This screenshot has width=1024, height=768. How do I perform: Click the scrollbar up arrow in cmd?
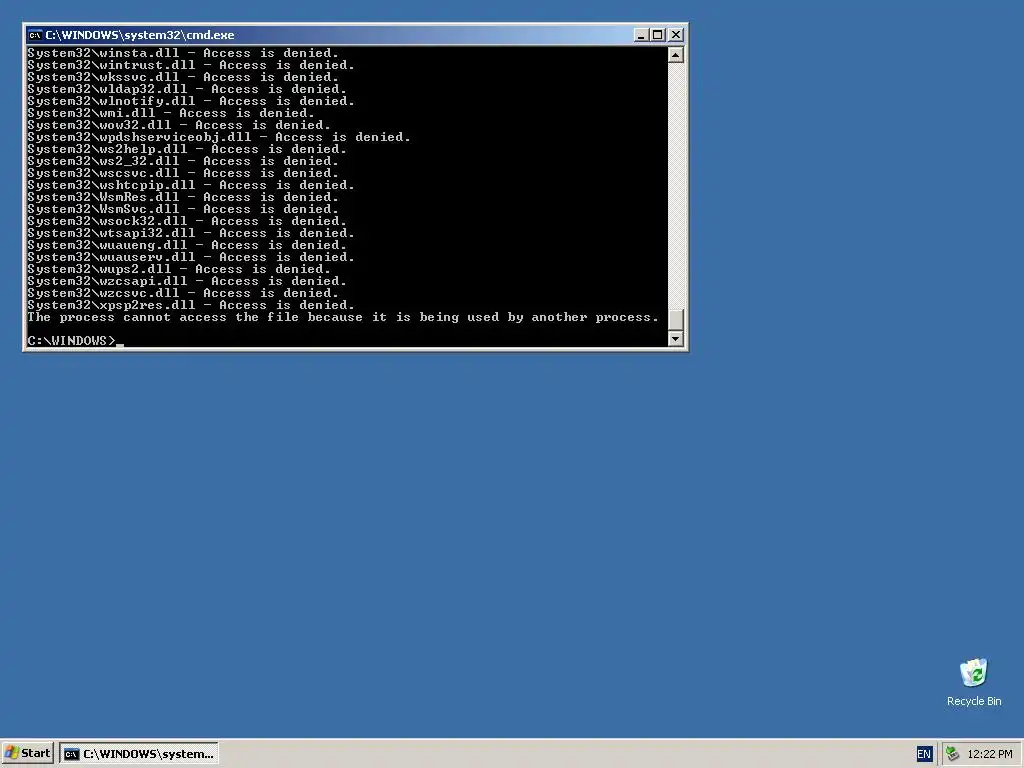click(x=676, y=55)
